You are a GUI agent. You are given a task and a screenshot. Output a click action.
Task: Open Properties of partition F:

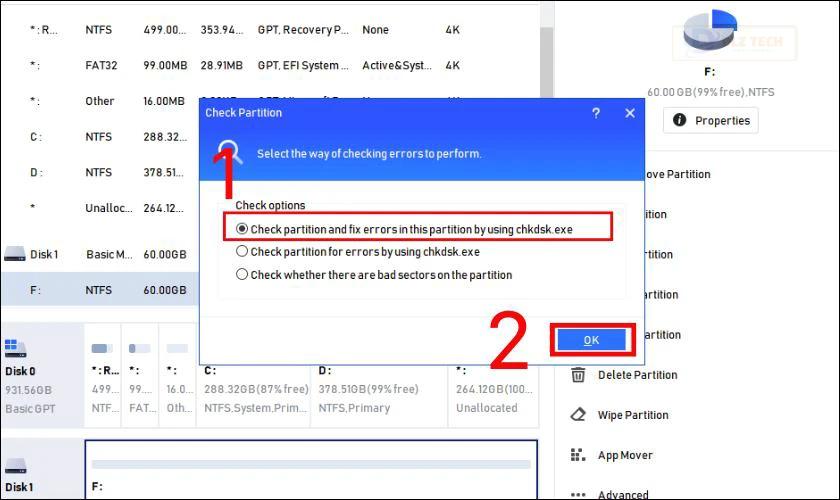coord(710,121)
